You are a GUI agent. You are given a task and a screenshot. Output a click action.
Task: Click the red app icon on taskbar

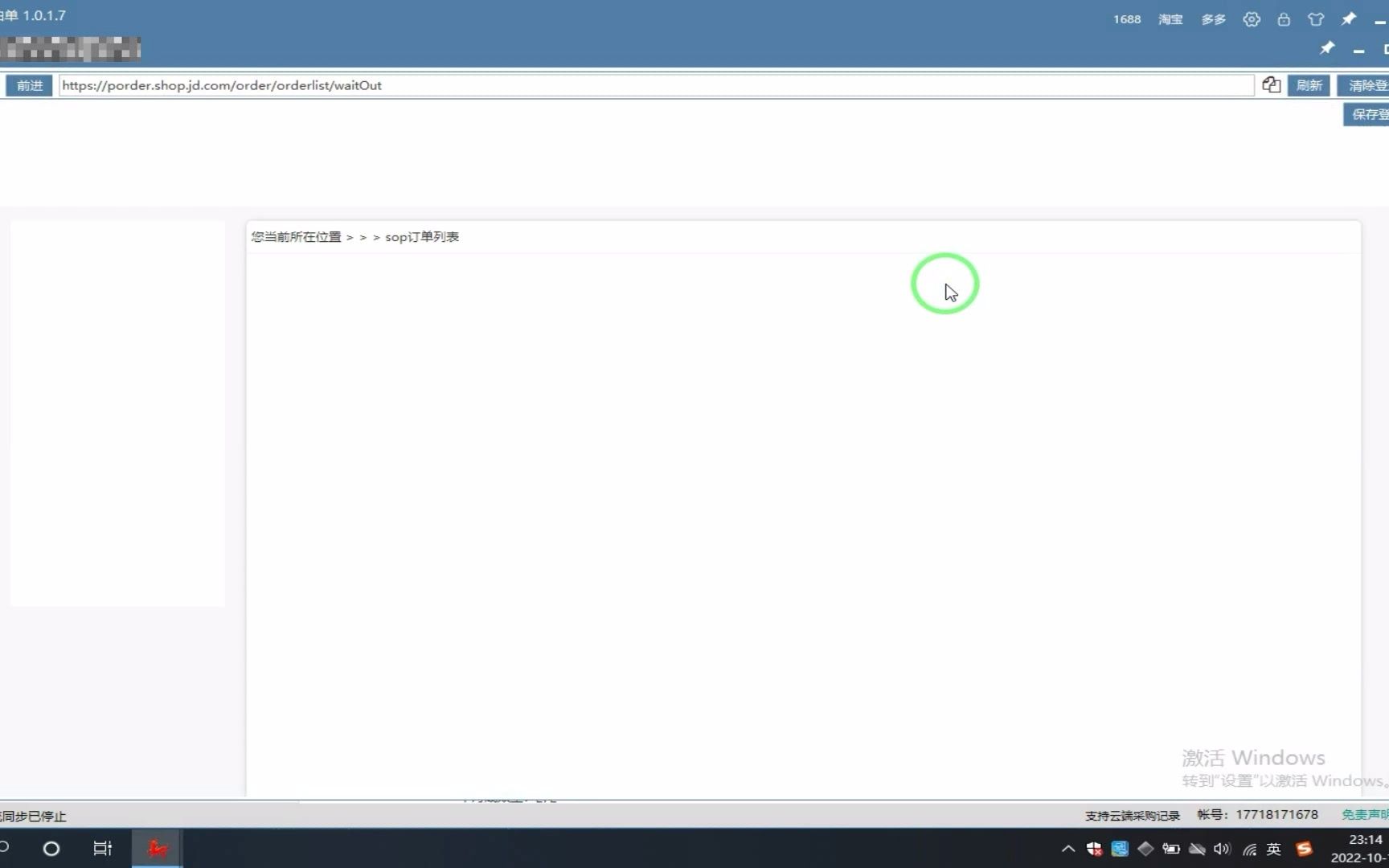(x=158, y=849)
